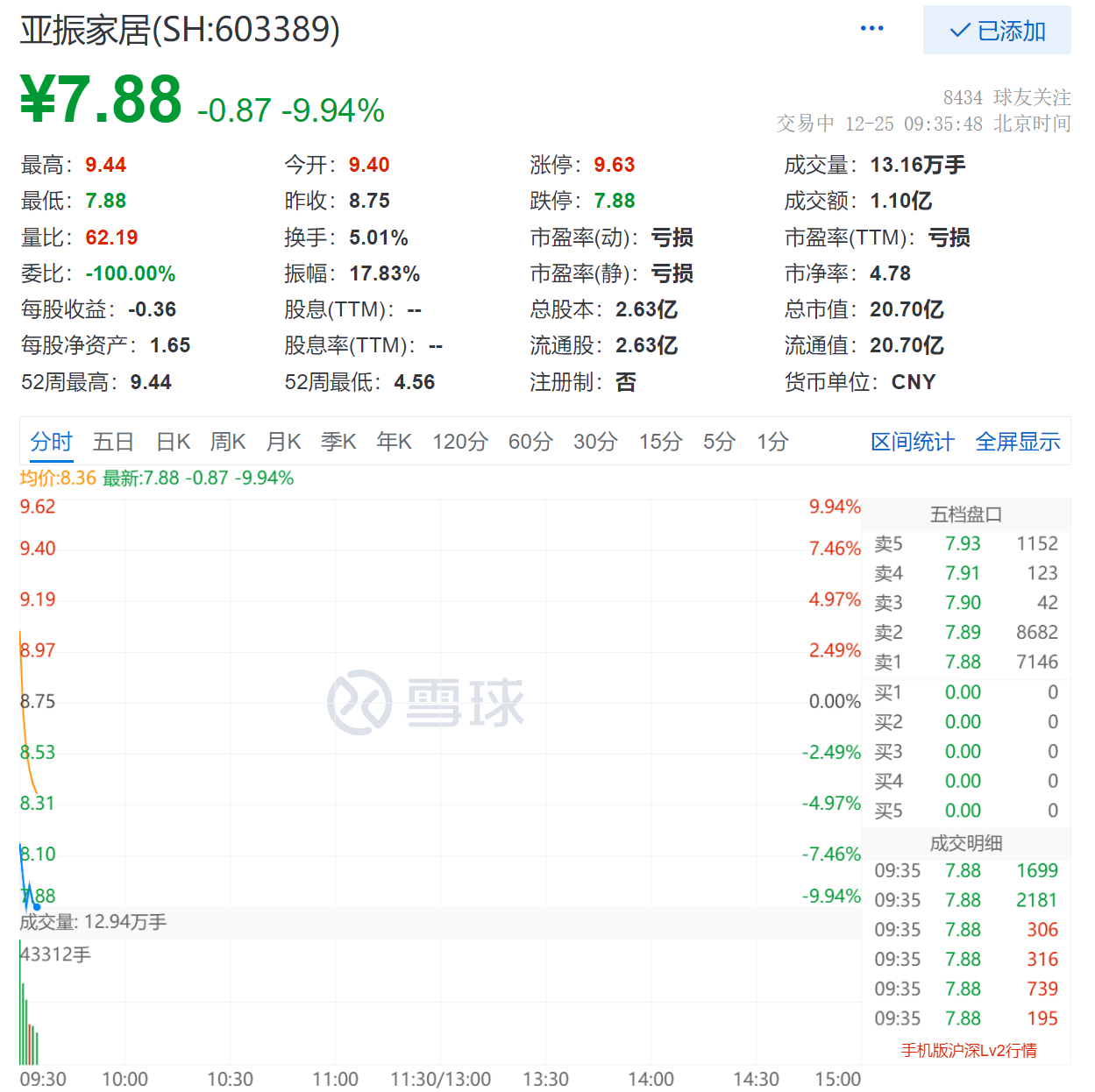The width and height of the screenshot is (1095, 1092).
Task: Switch to the 1分 chart tab
Action: [772, 442]
